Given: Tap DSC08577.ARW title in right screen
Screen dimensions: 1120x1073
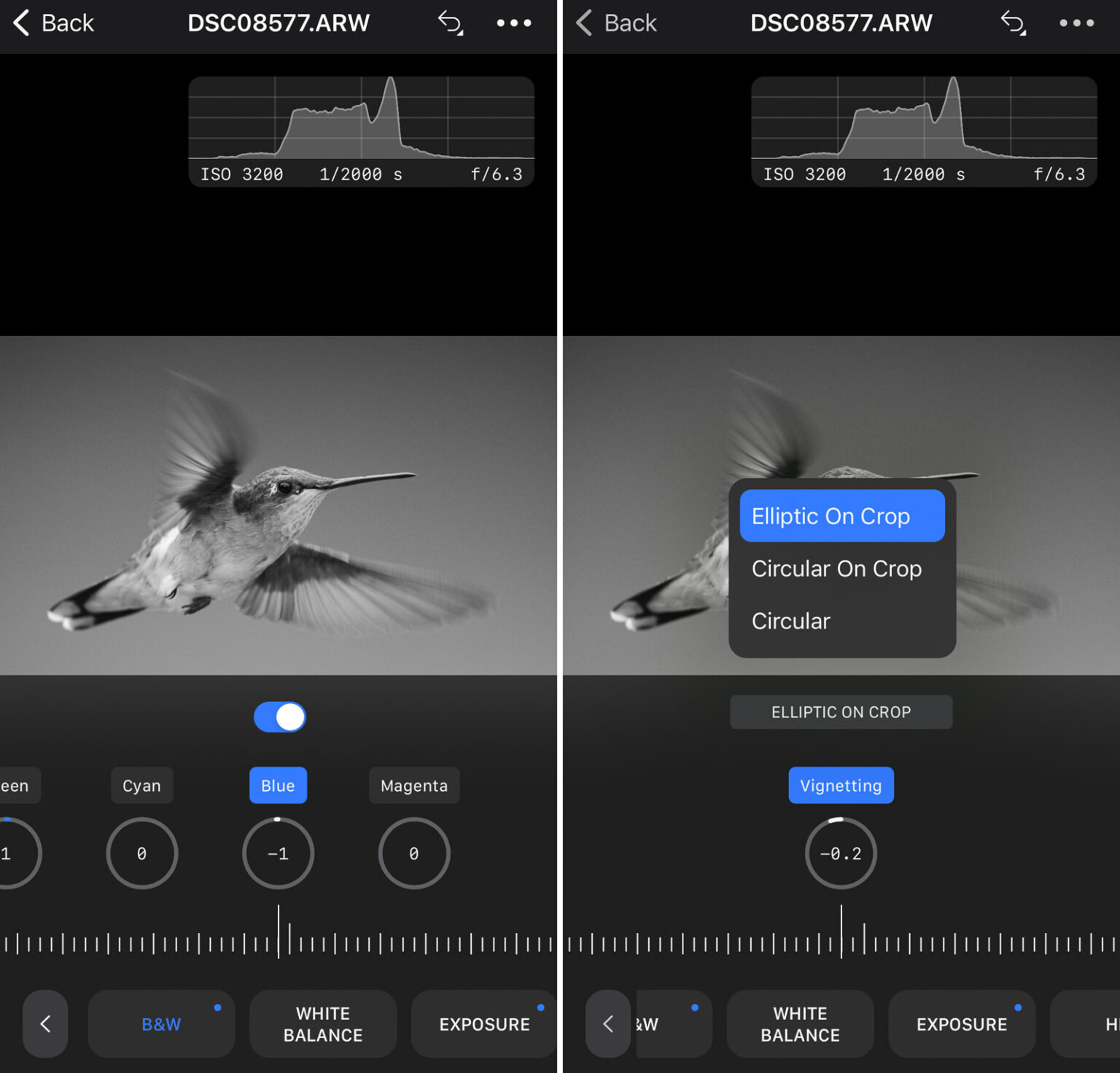Looking at the screenshot, I should [841, 23].
